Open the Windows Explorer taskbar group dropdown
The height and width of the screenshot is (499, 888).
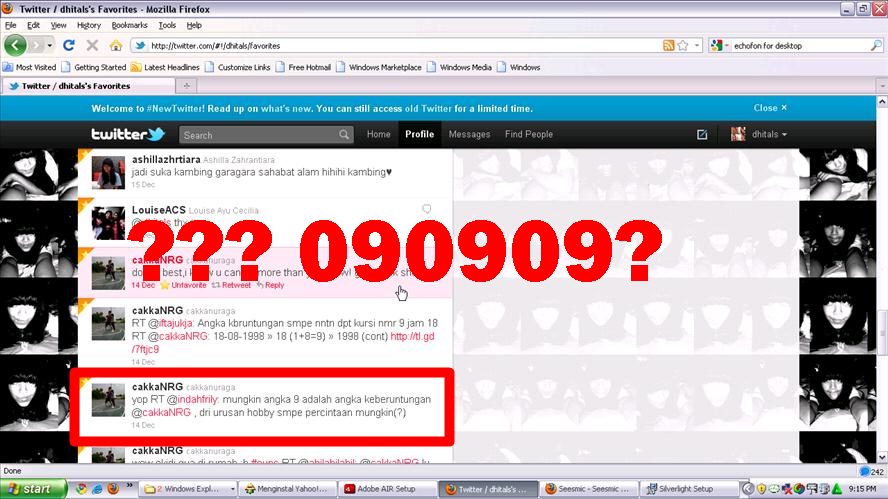233,488
